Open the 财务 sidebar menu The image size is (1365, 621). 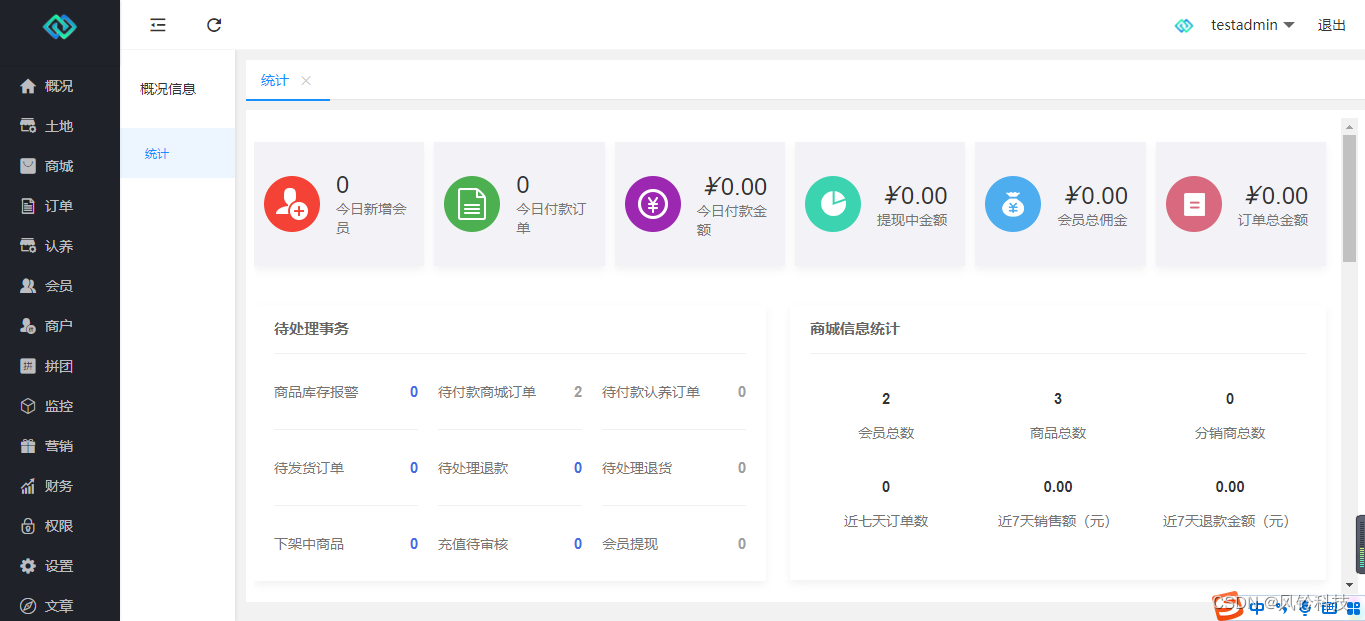click(x=60, y=486)
